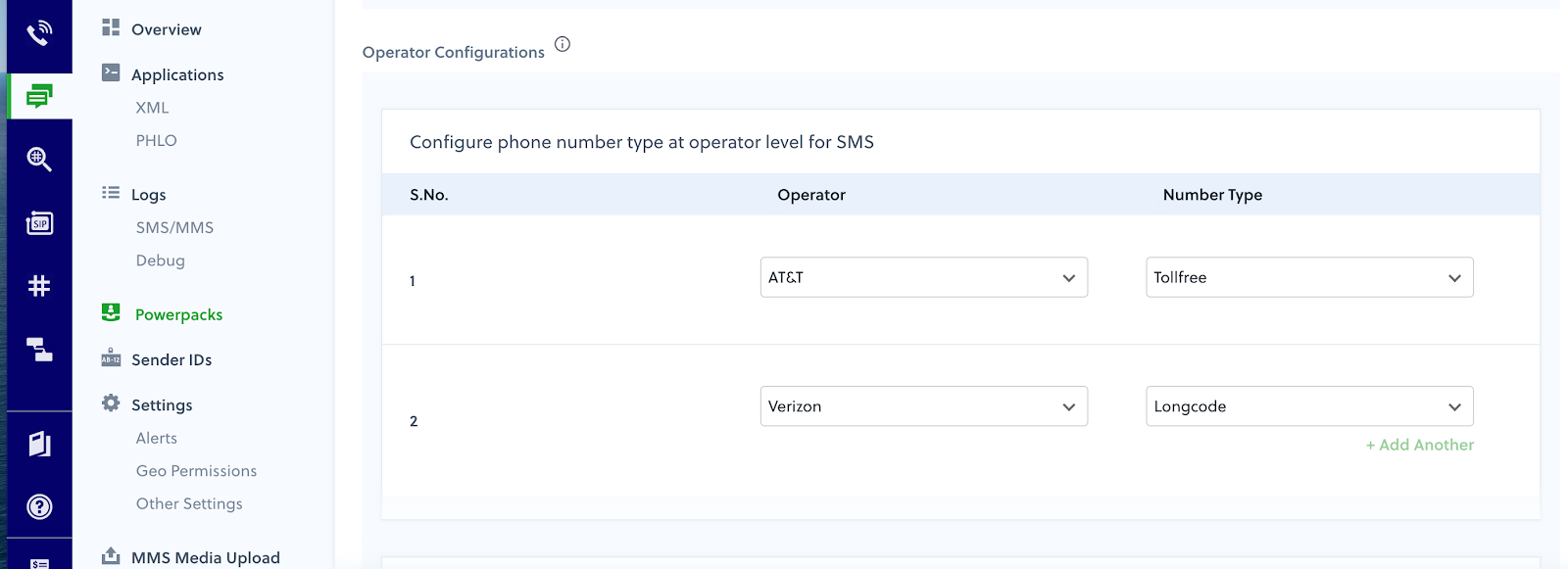Open the MMS Media Upload page
The image size is (1568, 569).
(205, 557)
